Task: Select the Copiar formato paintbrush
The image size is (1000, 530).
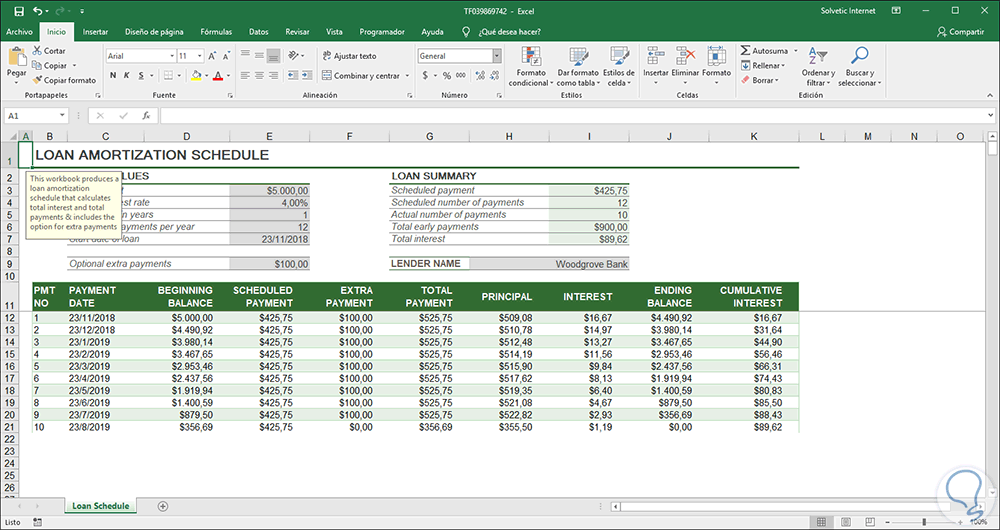Action: [37, 80]
